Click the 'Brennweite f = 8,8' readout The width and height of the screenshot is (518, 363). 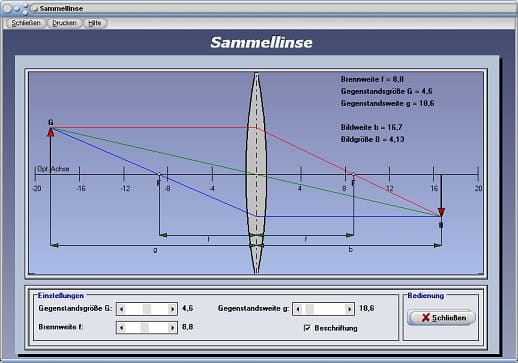tap(372, 79)
